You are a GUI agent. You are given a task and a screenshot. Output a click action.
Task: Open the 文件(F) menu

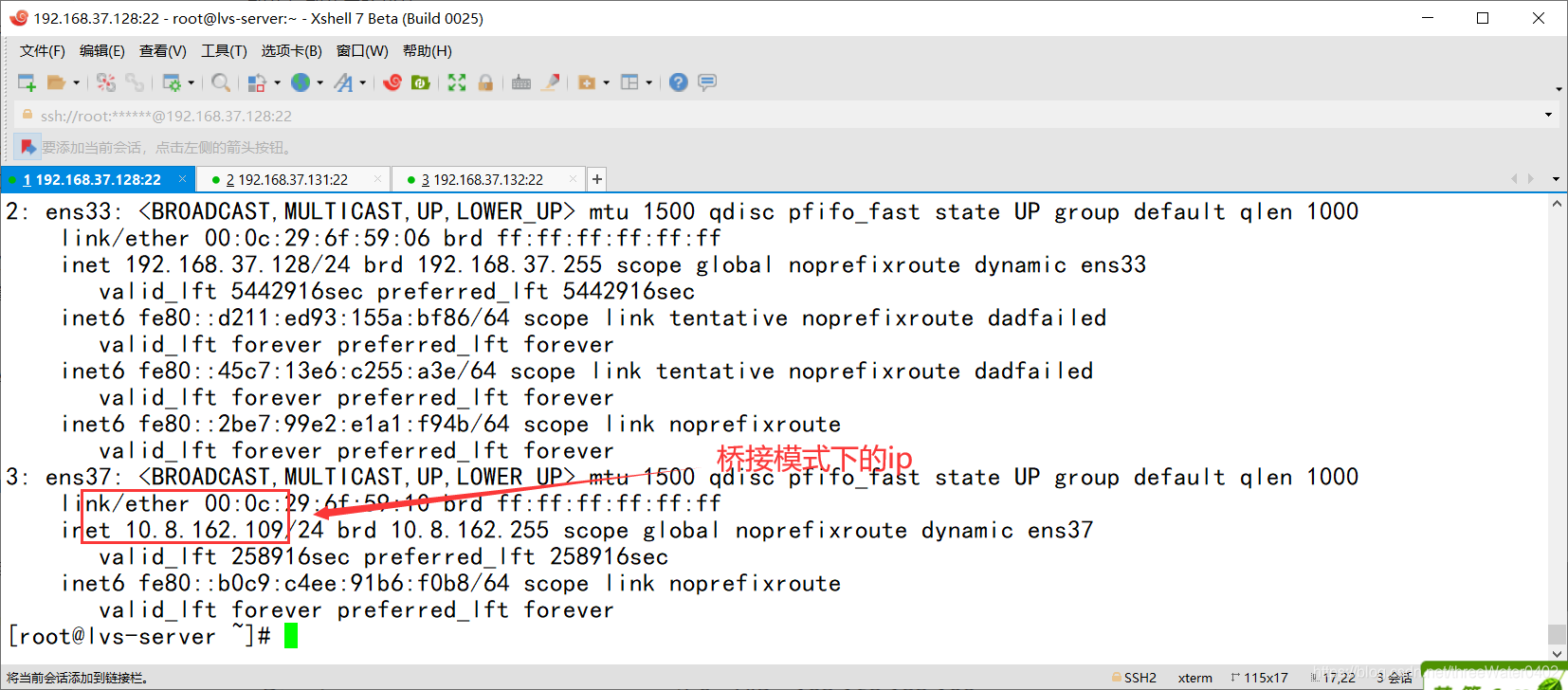pyautogui.click(x=43, y=51)
